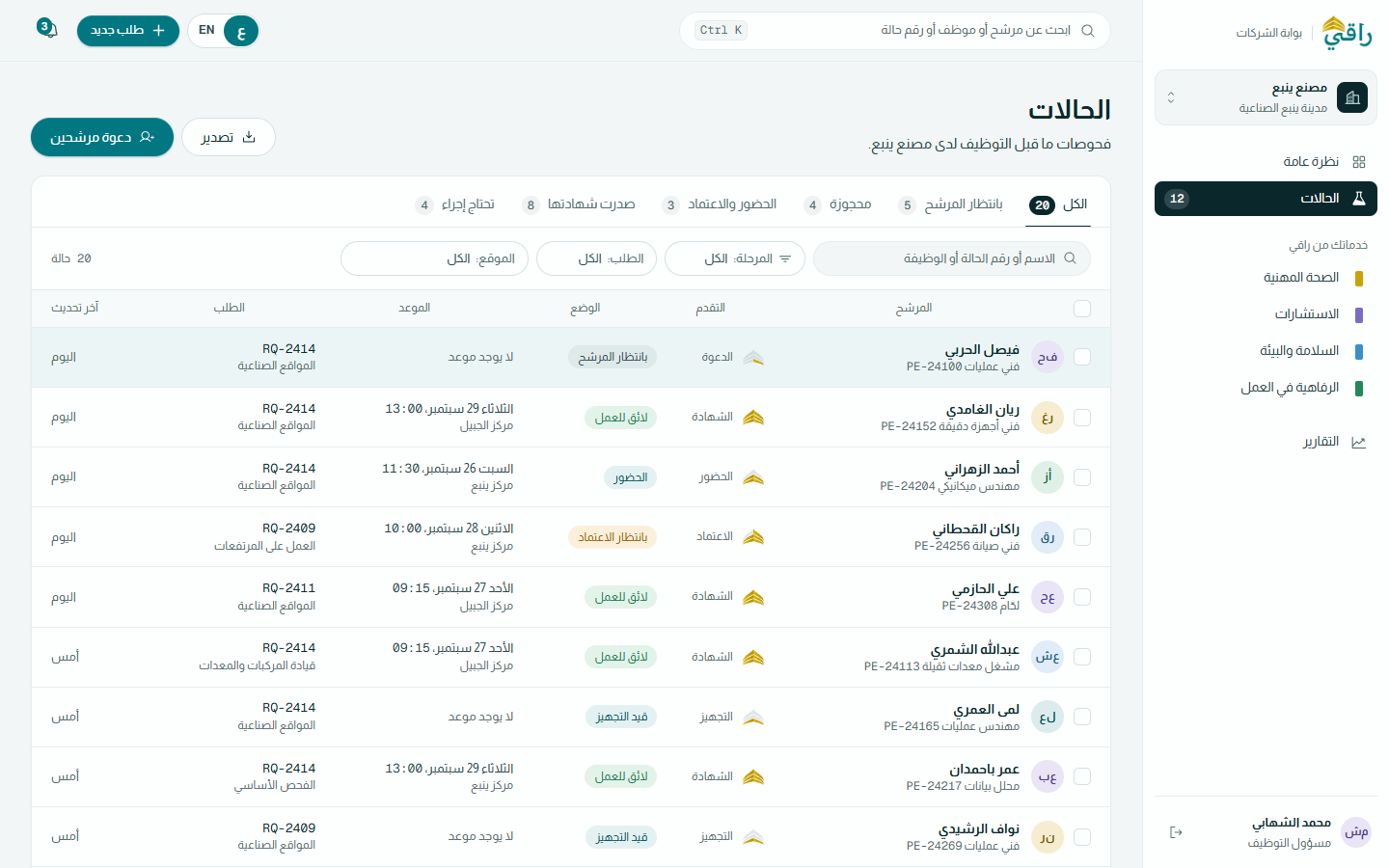This screenshot has width=1389, height=868.
Task: Click avatar فح of فيصل الحربي
Action: pyautogui.click(x=1048, y=357)
